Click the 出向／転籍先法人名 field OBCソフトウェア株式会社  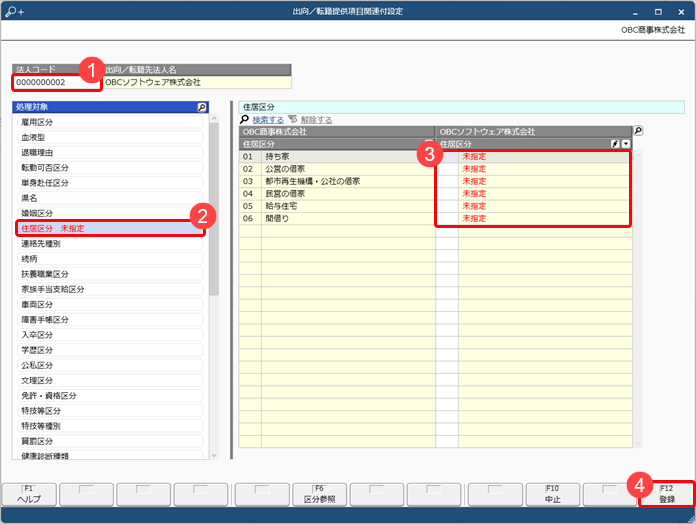point(197,83)
